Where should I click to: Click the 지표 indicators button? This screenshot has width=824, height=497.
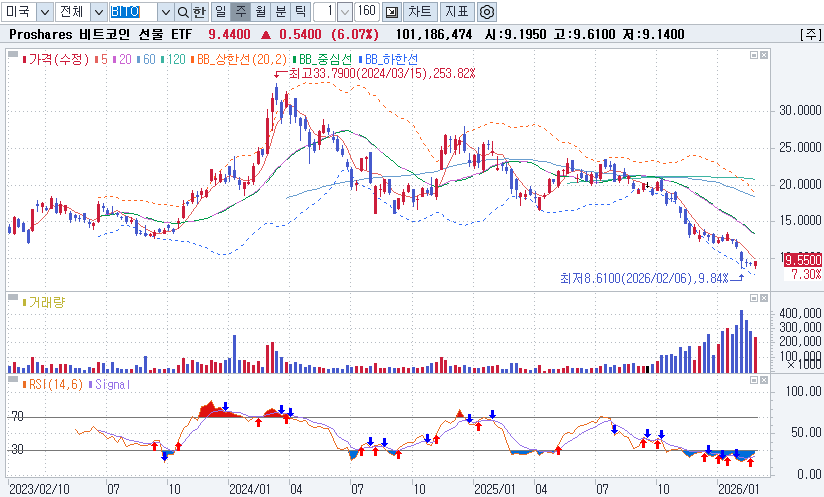pos(456,12)
